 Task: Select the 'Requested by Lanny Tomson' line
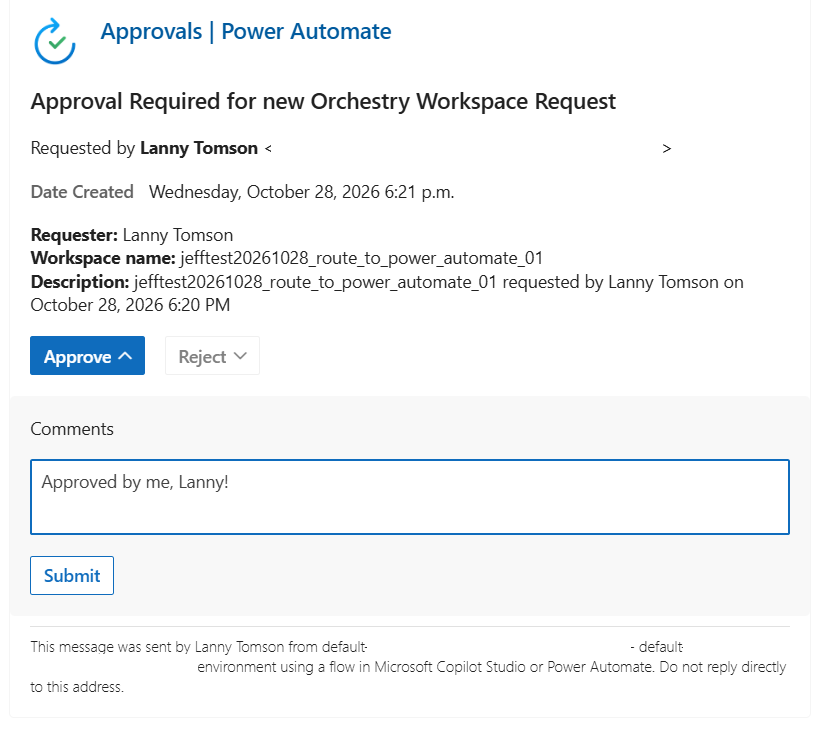351,148
